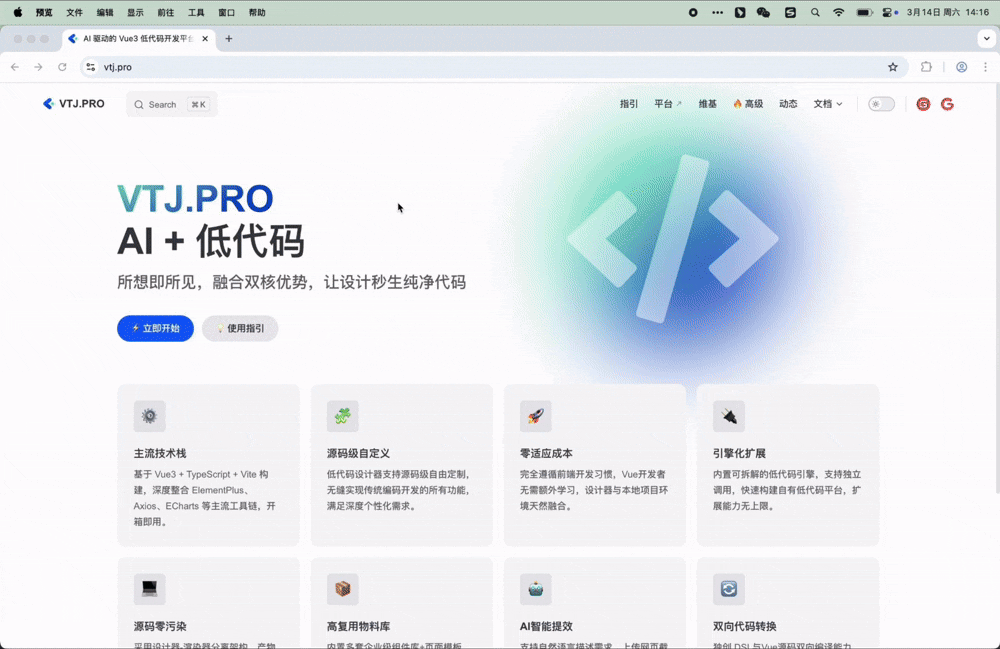This screenshot has height=649, width=1000.
Task: Click the screen recording status icon
Action: [x=693, y=12]
